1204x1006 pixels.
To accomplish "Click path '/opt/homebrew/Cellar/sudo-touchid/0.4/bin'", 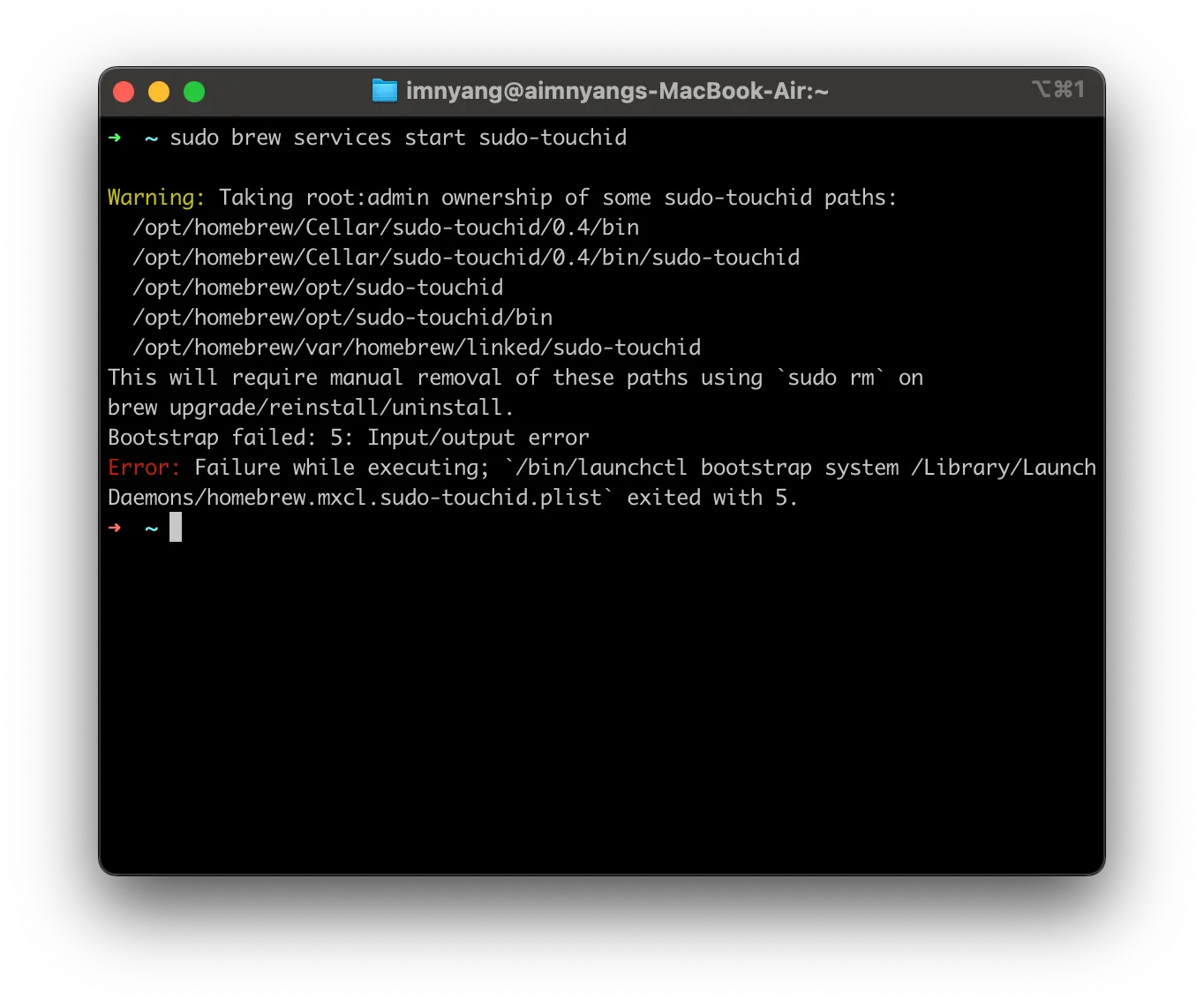I will [386, 228].
